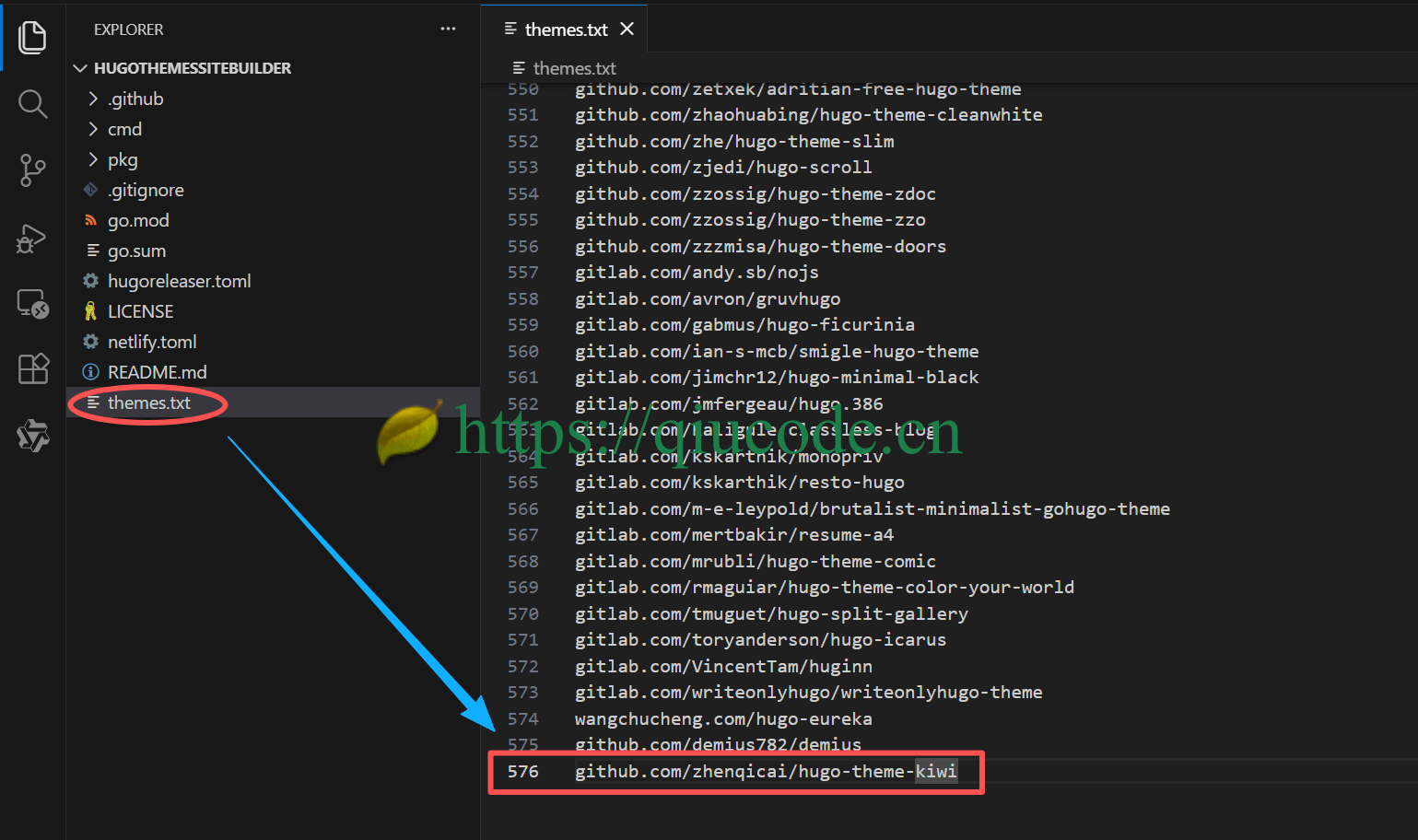
Task: Expand the .github folder
Action: [135, 99]
